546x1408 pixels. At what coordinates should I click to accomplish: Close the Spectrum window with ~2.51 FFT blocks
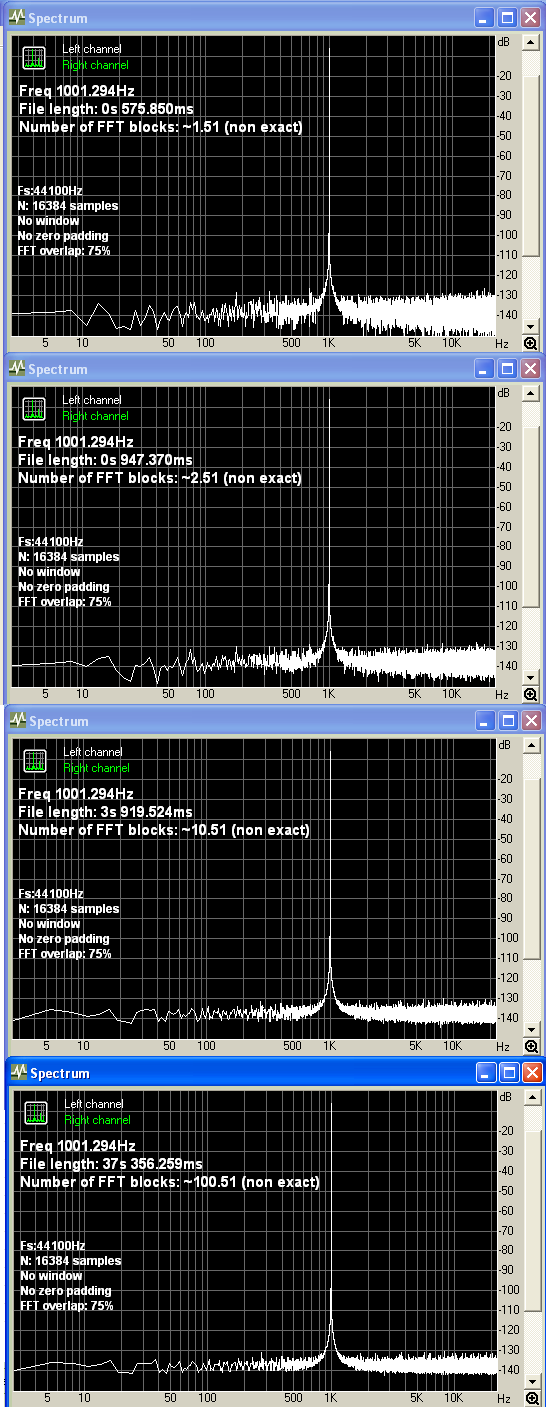(530, 369)
